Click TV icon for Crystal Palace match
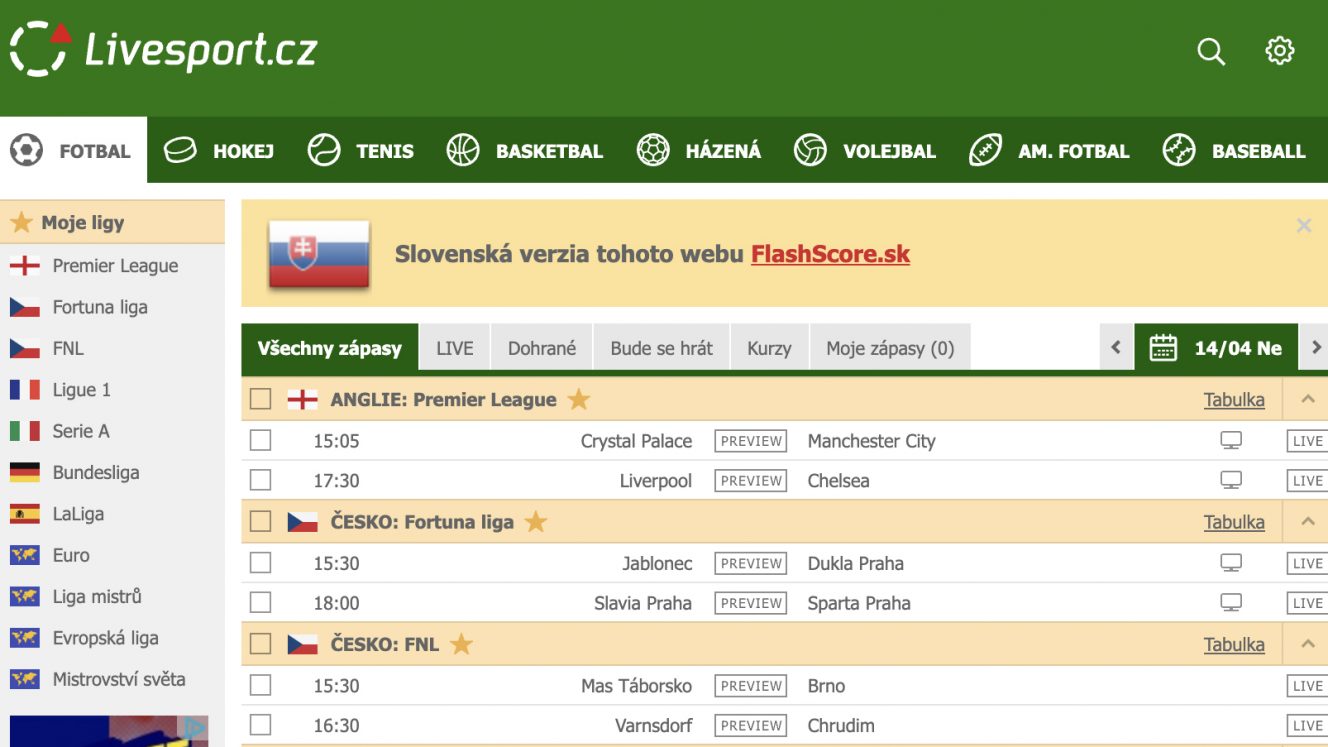This screenshot has height=747, width=1328. click(1231, 441)
